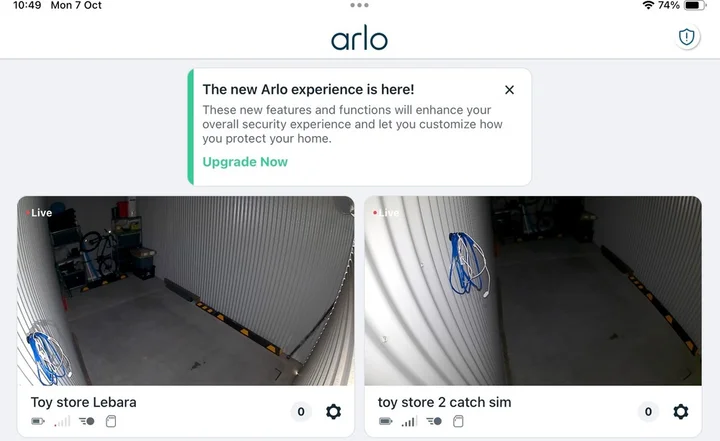The height and width of the screenshot is (441, 720).
Task: Tap SD card storage icon for Toy store Lebara
Action: (x=111, y=421)
